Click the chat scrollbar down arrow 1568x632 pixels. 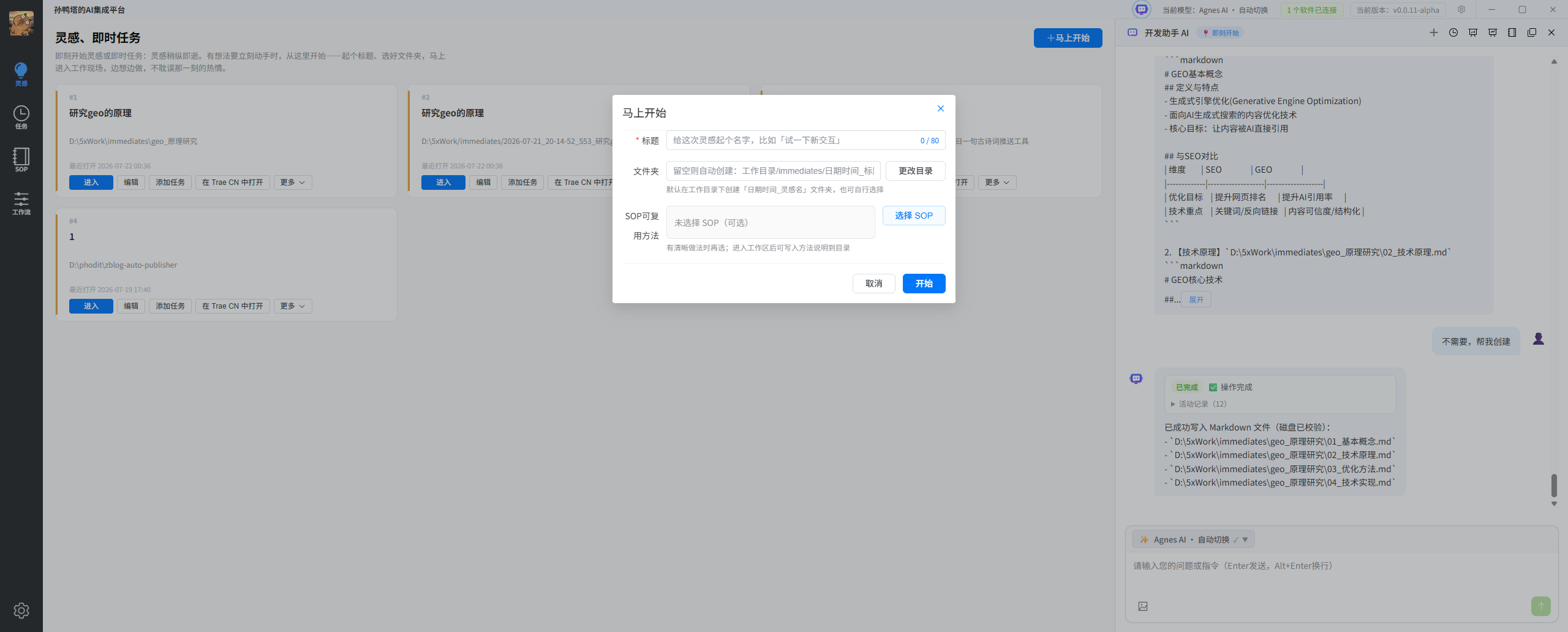pos(1554,504)
